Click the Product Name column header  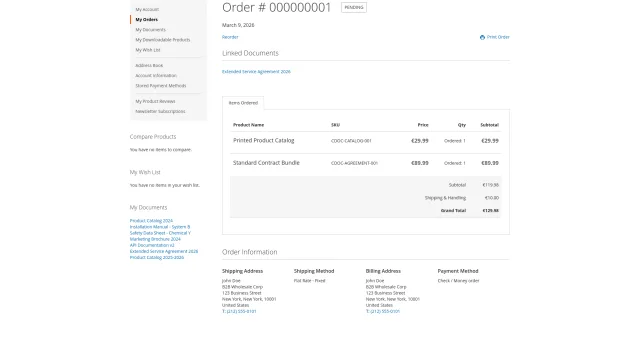[x=249, y=125]
